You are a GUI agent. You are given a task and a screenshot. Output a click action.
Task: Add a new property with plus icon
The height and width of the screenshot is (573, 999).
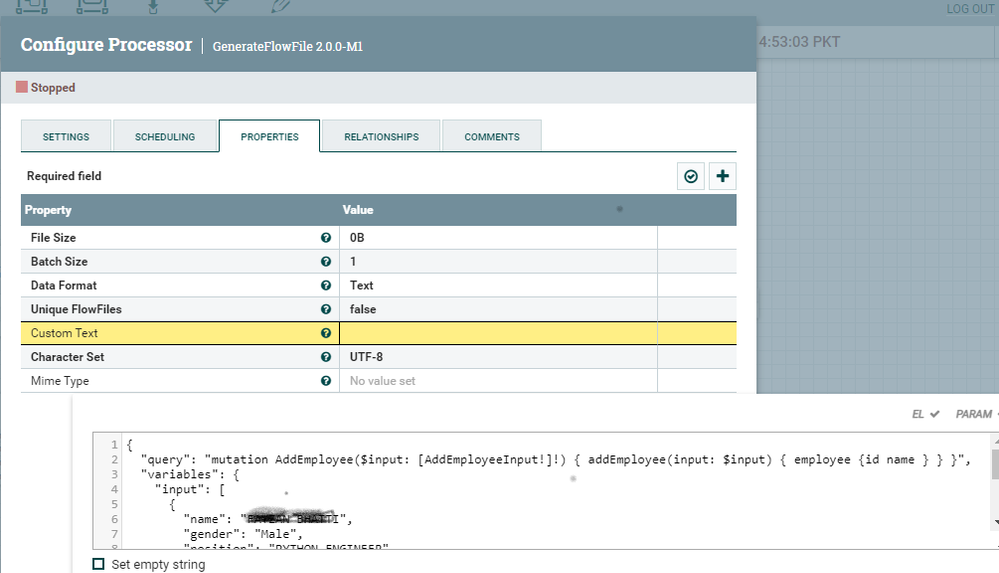click(722, 177)
